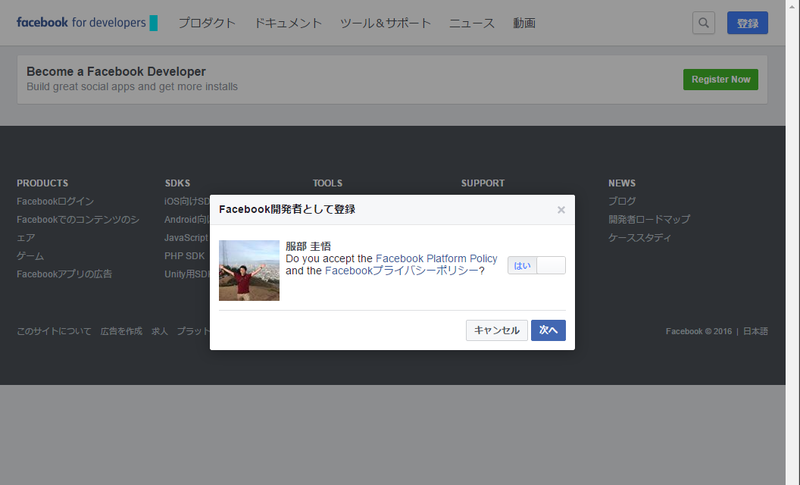Open the 開発者ロードマップ link
Image resolution: width=800 pixels, height=485 pixels.
(x=649, y=220)
